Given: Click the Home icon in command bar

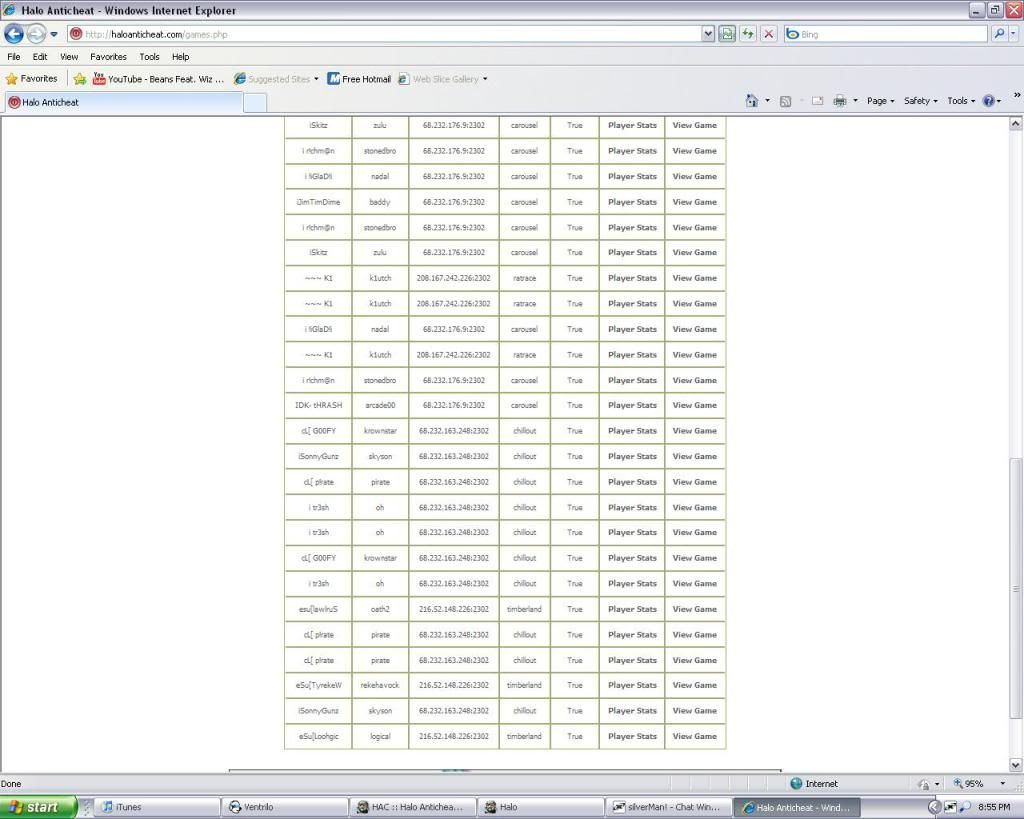Looking at the screenshot, I should tap(752, 101).
